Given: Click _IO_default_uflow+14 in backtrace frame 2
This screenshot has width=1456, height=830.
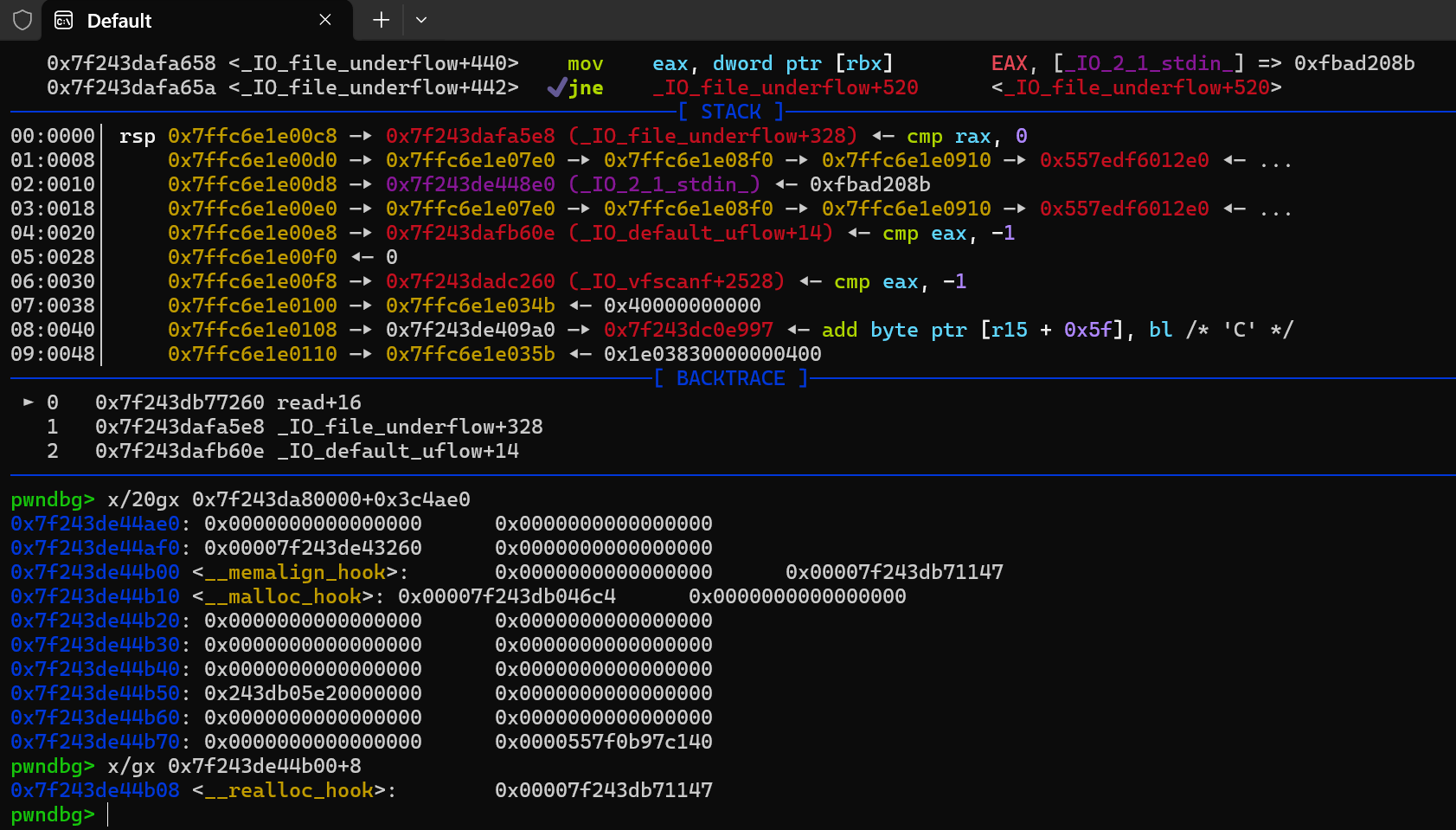Looking at the screenshot, I should 398,451.
